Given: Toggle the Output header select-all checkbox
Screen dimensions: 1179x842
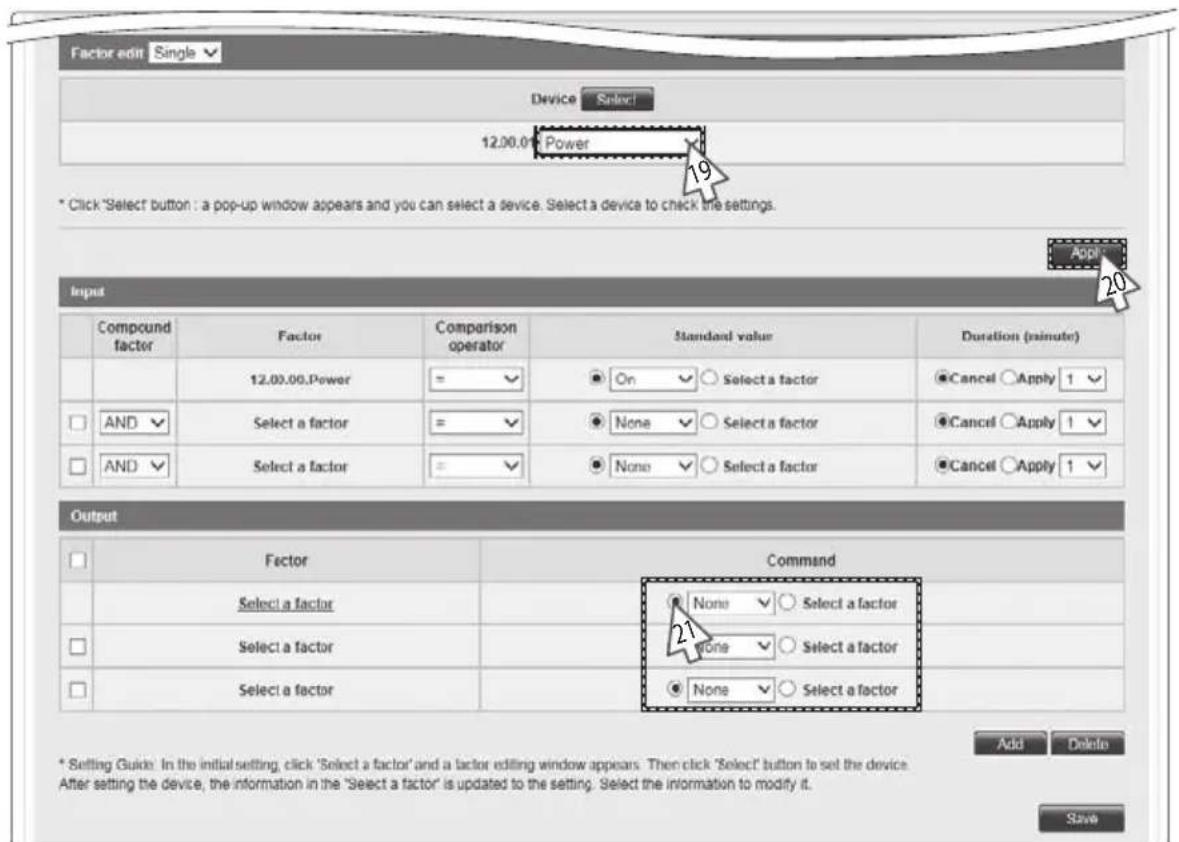Looking at the screenshot, I should [77, 560].
